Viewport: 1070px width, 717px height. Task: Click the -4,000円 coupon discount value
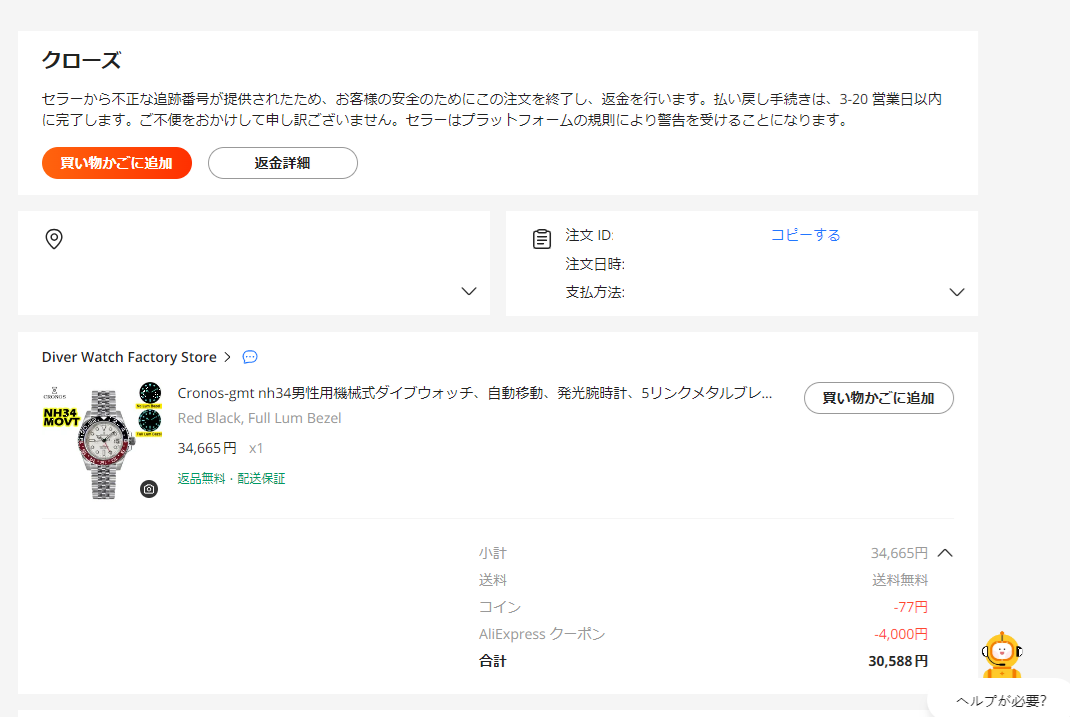[901, 634]
